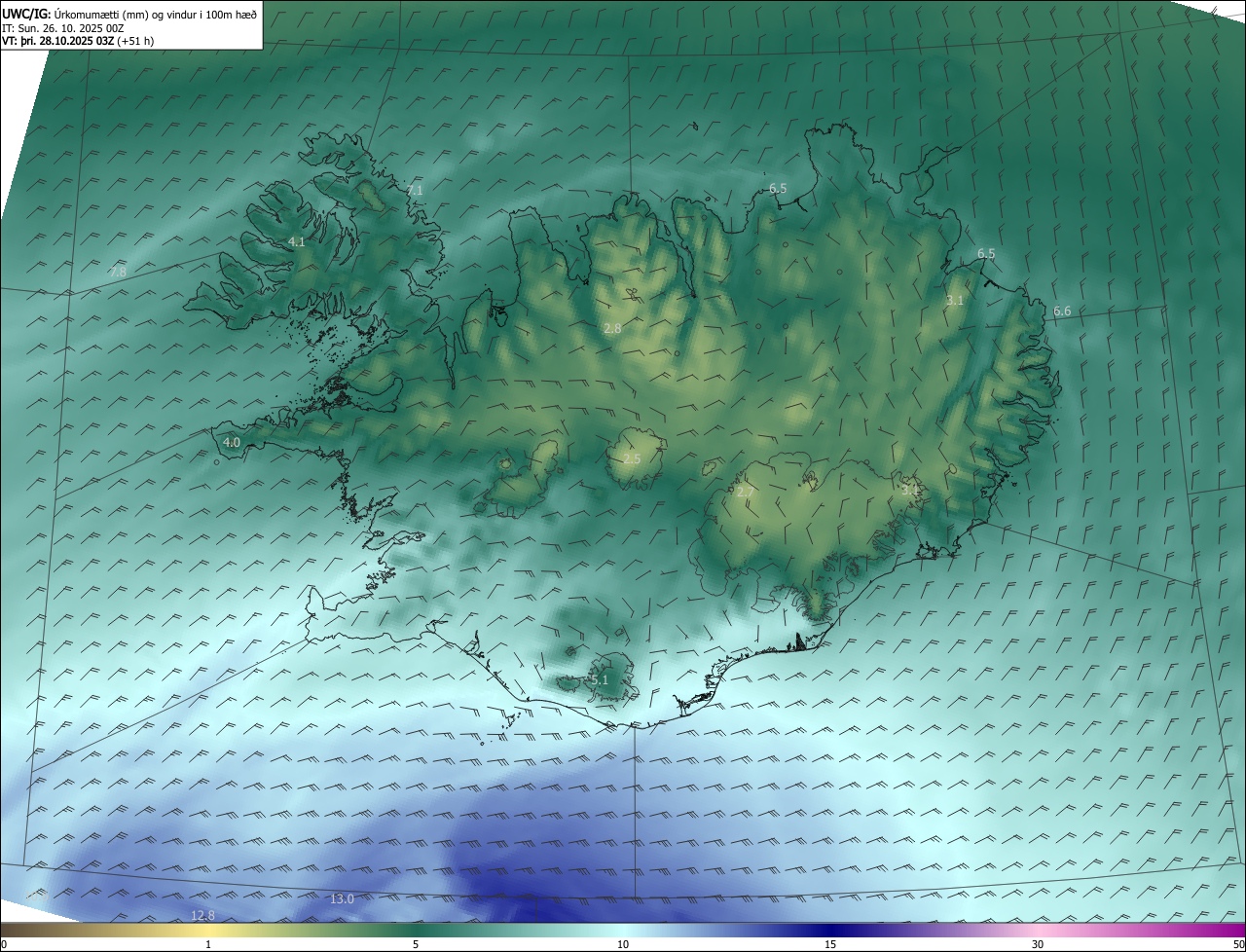
Task: Select the 2.7 value on the large southeastern glacier
Action: pyautogui.click(x=745, y=493)
